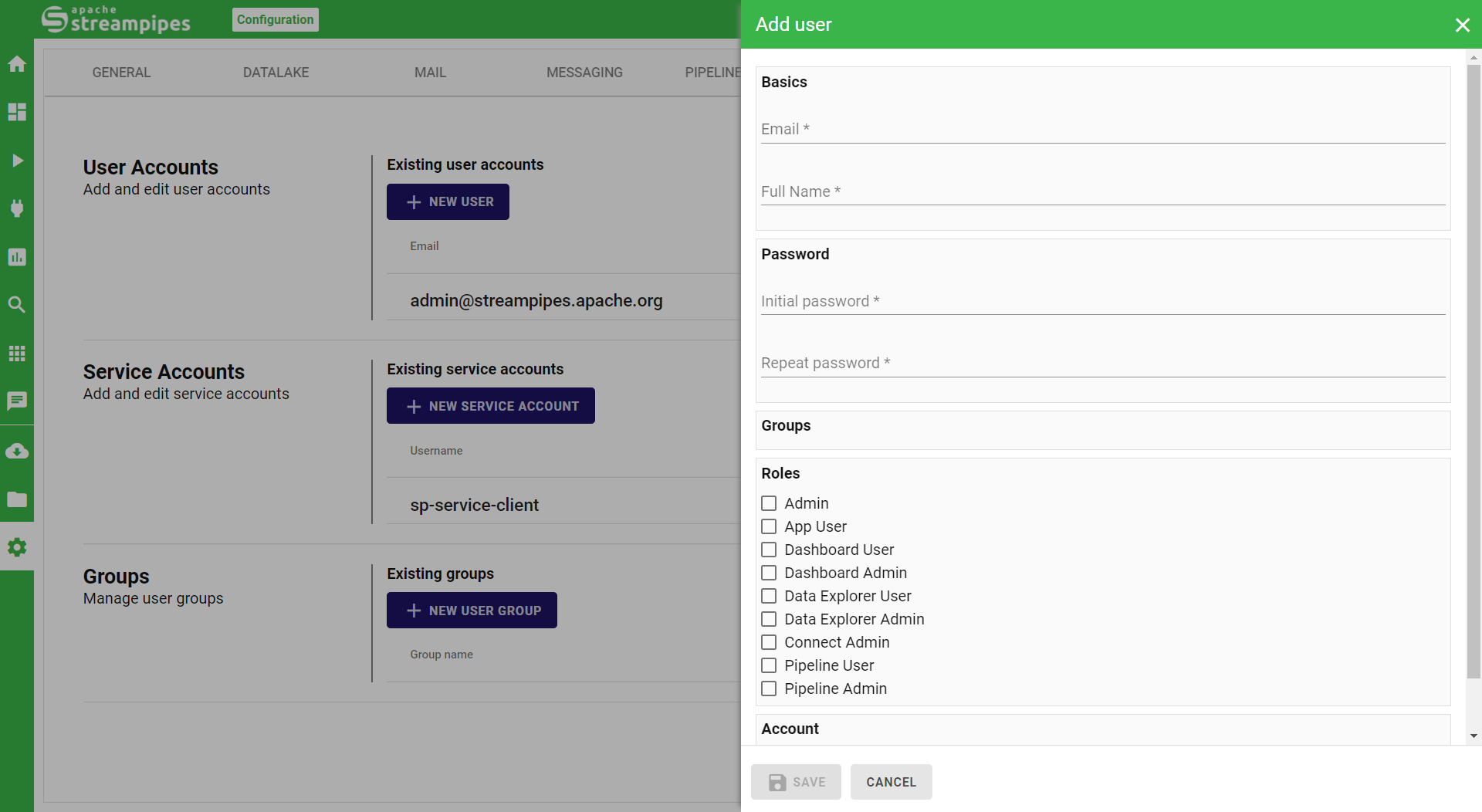The image size is (1482, 812).
Task: Click the Email input field
Action: pyautogui.click(x=1102, y=129)
